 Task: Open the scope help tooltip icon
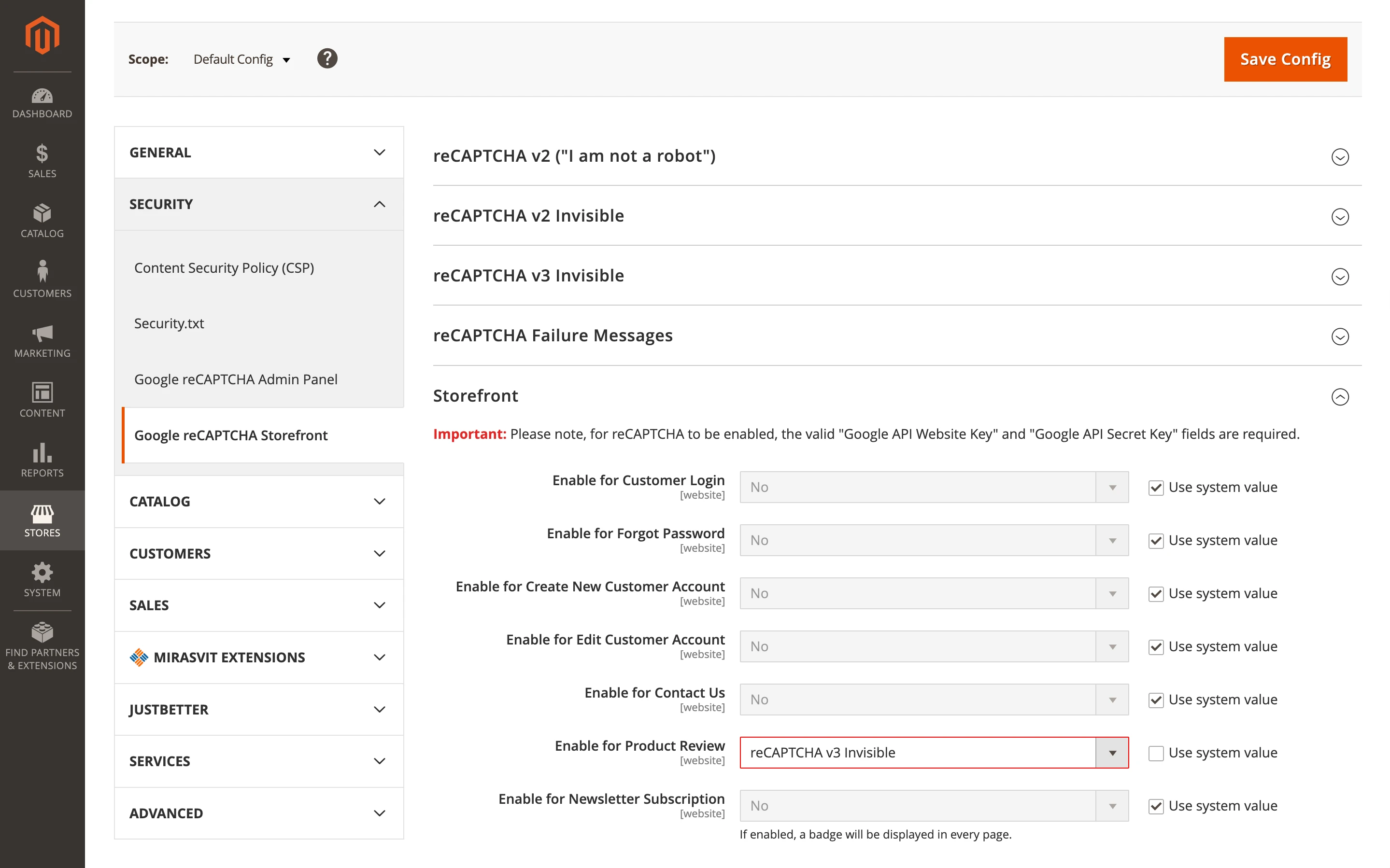[327, 58]
